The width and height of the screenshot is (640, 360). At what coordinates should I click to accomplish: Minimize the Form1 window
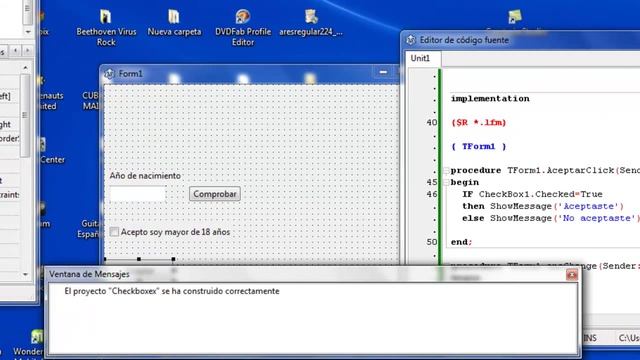tap(383, 72)
